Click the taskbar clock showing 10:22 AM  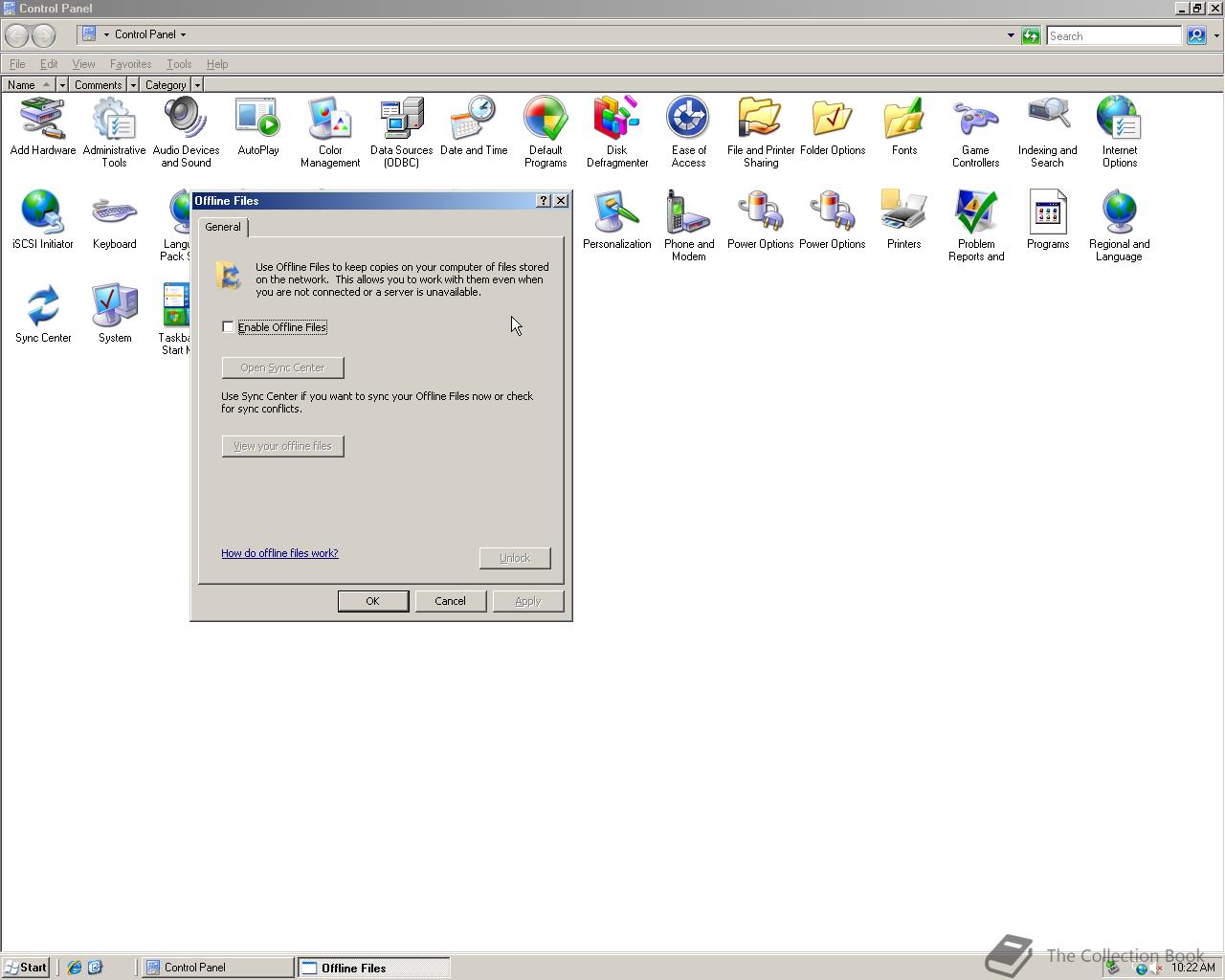click(x=1192, y=968)
